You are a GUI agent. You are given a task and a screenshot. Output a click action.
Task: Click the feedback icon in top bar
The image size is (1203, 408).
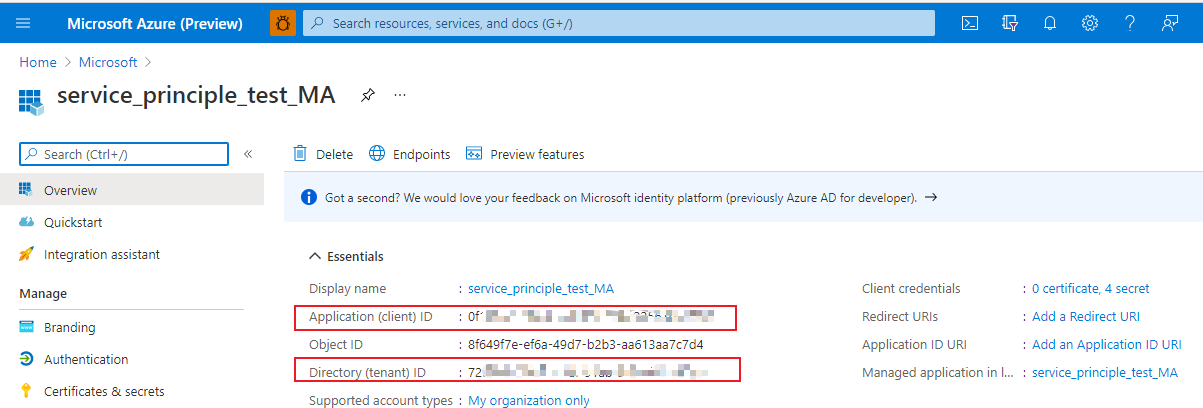1169,23
